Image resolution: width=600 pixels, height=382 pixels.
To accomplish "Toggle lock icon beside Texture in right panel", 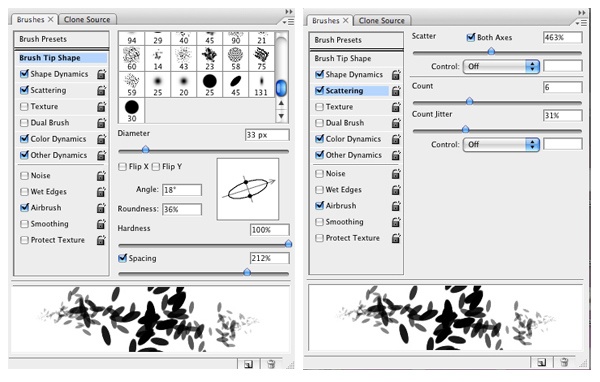I will click(396, 107).
